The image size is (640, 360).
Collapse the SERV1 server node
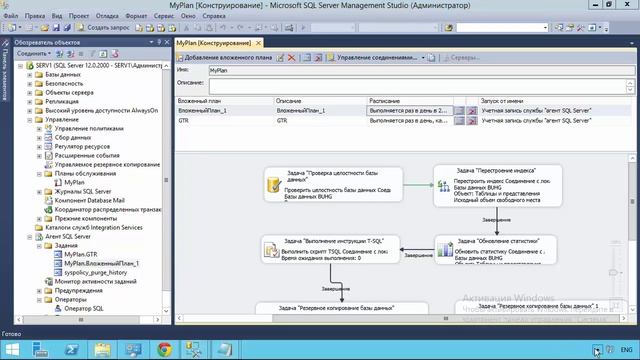click(20, 66)
